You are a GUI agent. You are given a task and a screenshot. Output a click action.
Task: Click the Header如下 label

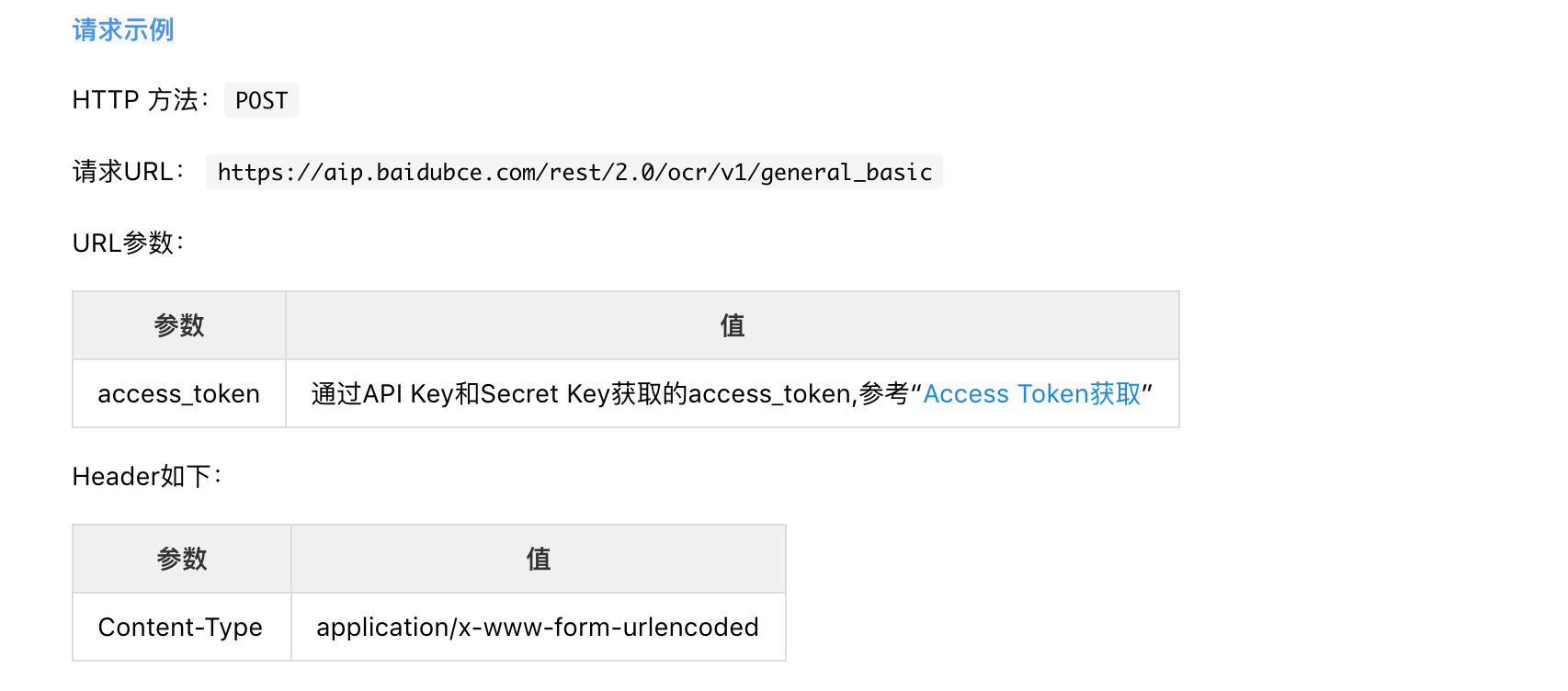[146, 477]
